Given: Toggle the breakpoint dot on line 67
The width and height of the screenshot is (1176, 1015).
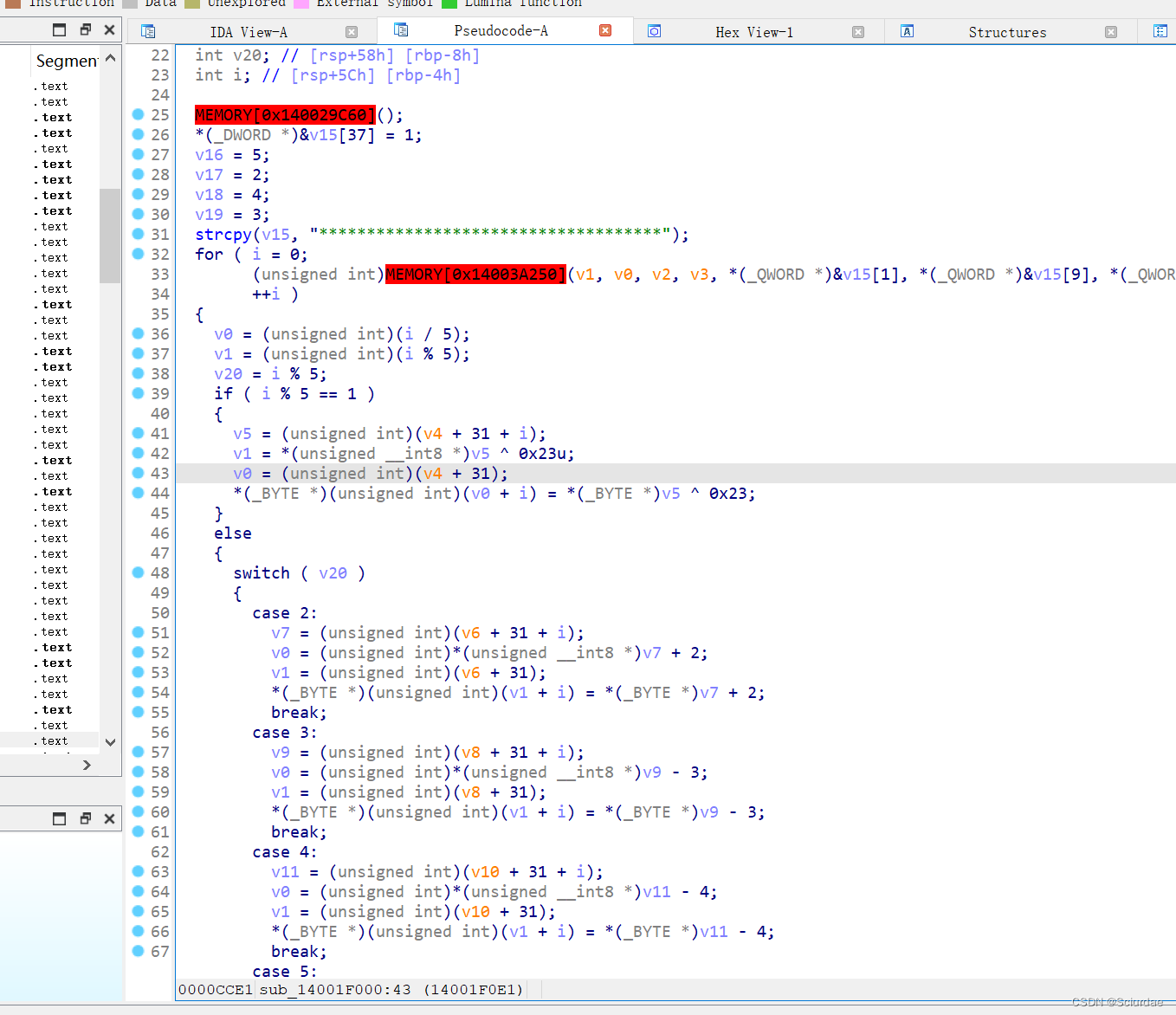Looking at the screenshot, I should [x=138, y=951].
